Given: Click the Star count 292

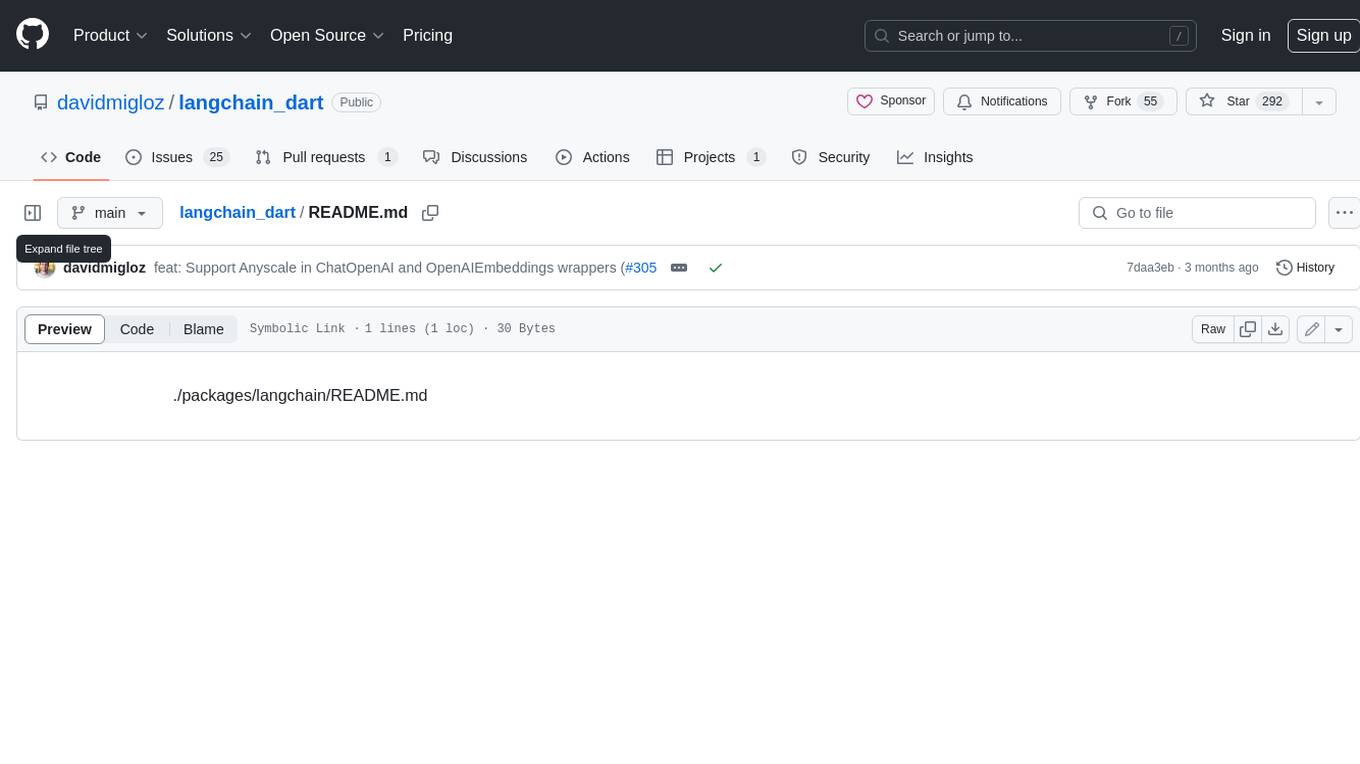Looking at the screenshot, I should tap(1272, 101).
